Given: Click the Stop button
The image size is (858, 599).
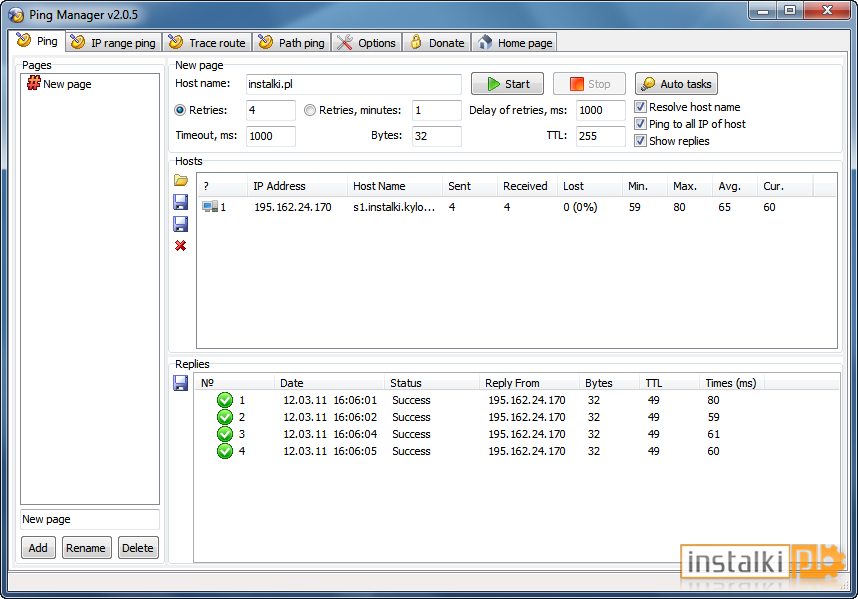Looking at the screenshot, I should [x=589, y=84].
